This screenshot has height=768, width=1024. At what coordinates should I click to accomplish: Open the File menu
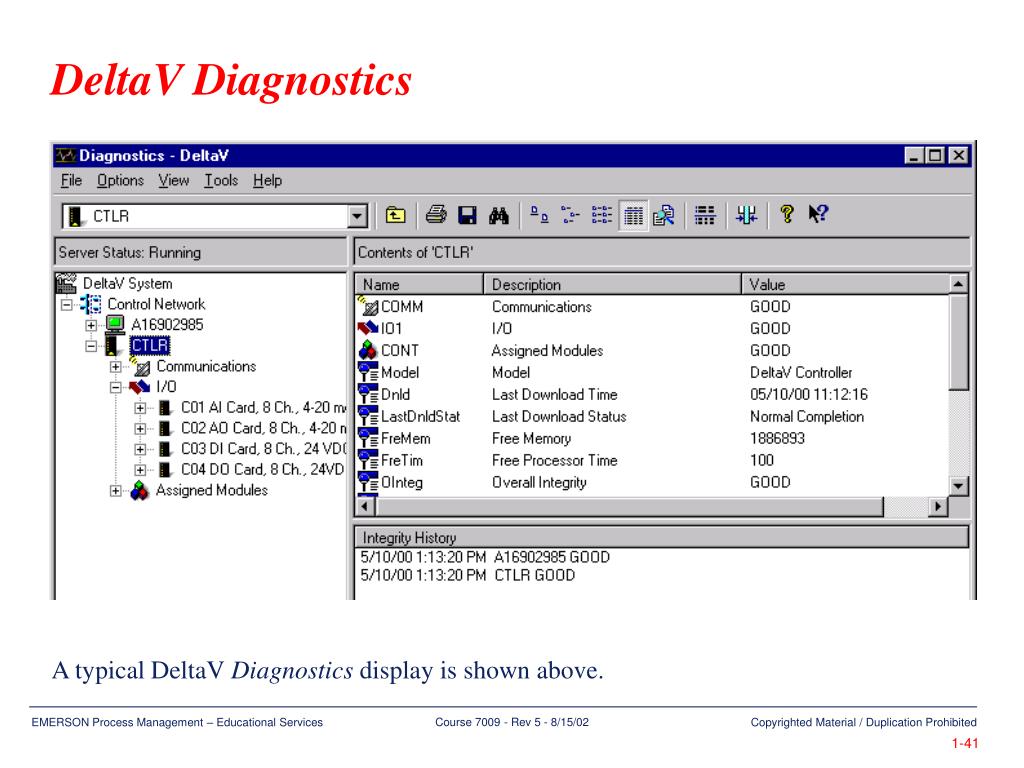tap(71, 180)
